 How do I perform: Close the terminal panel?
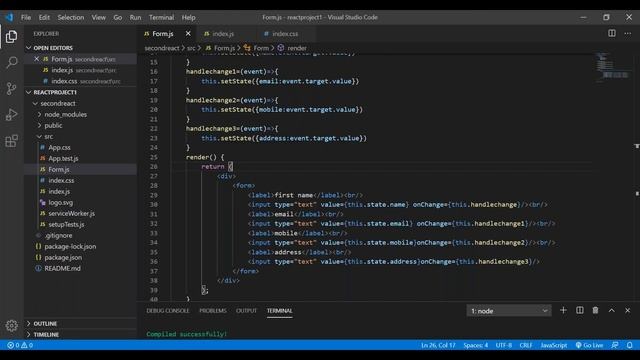click(627, 311)
